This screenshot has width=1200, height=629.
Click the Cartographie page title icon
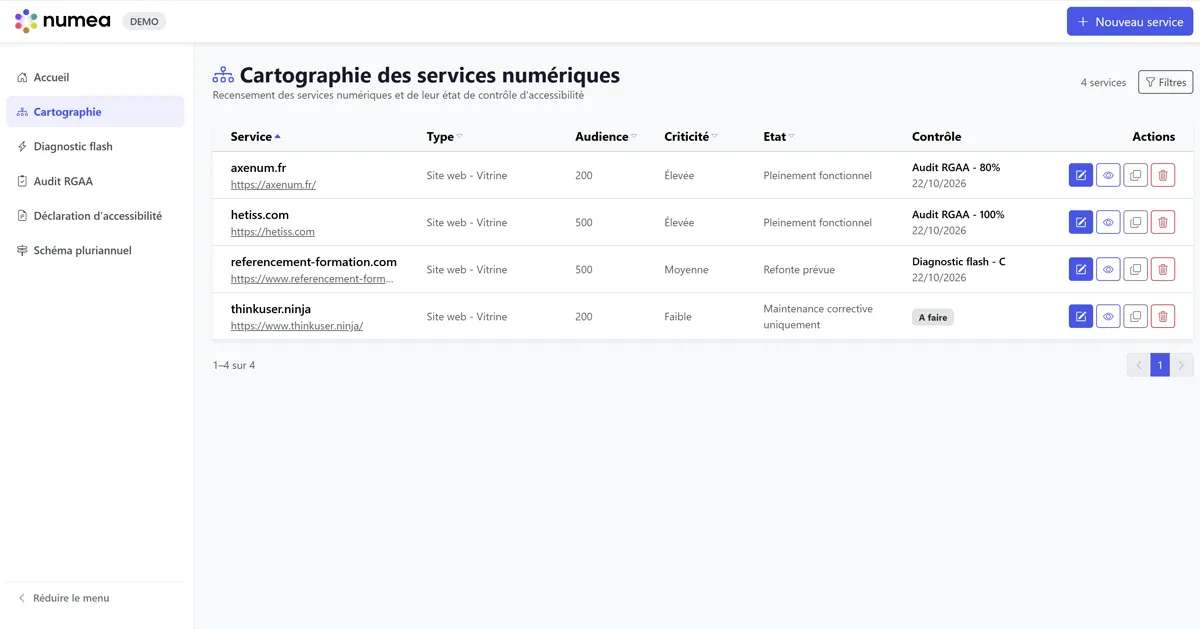click(223, 75)
